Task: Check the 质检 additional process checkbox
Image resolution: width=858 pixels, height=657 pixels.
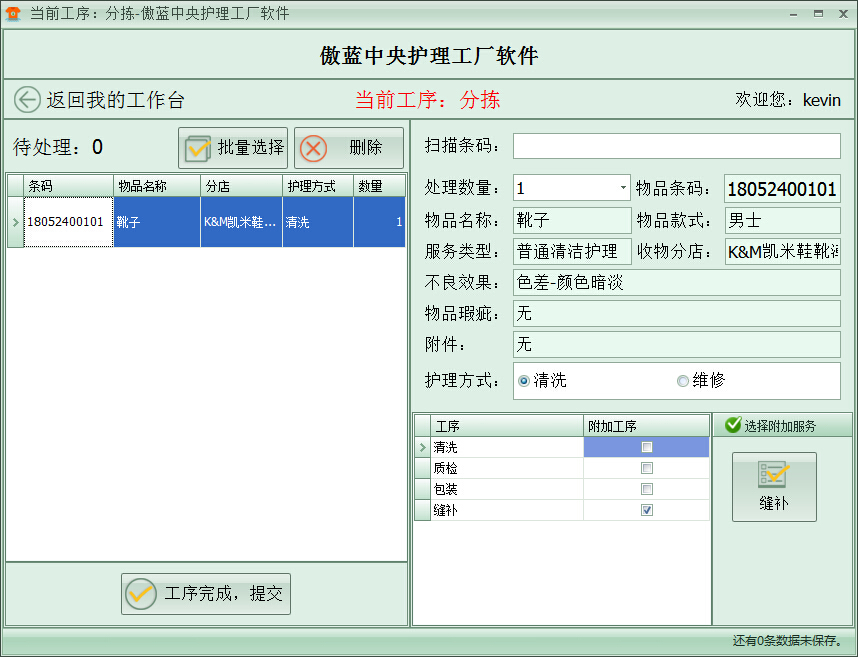Action: (x=646, y=468)
